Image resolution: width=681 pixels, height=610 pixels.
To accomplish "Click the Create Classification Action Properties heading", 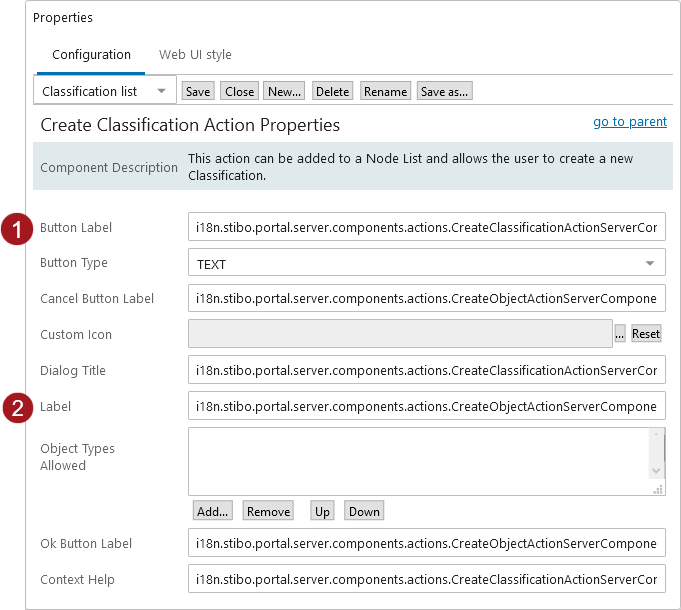I will 190,125.
